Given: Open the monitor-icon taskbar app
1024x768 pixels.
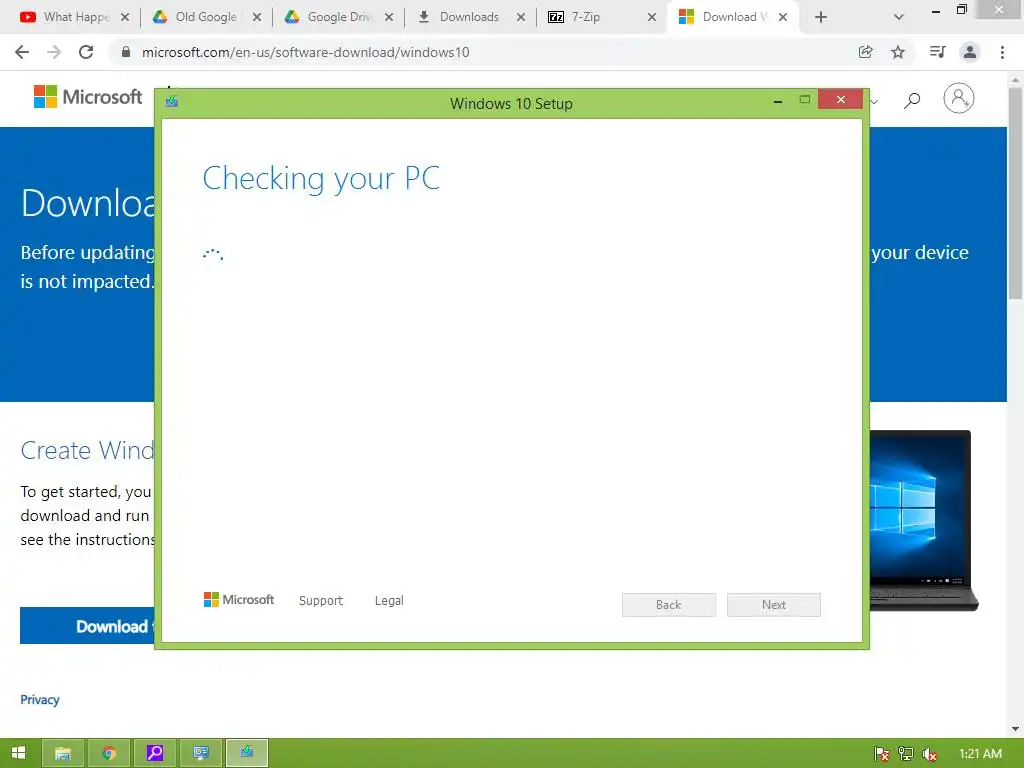Looking at the screenshot, I should pos(200,753).
